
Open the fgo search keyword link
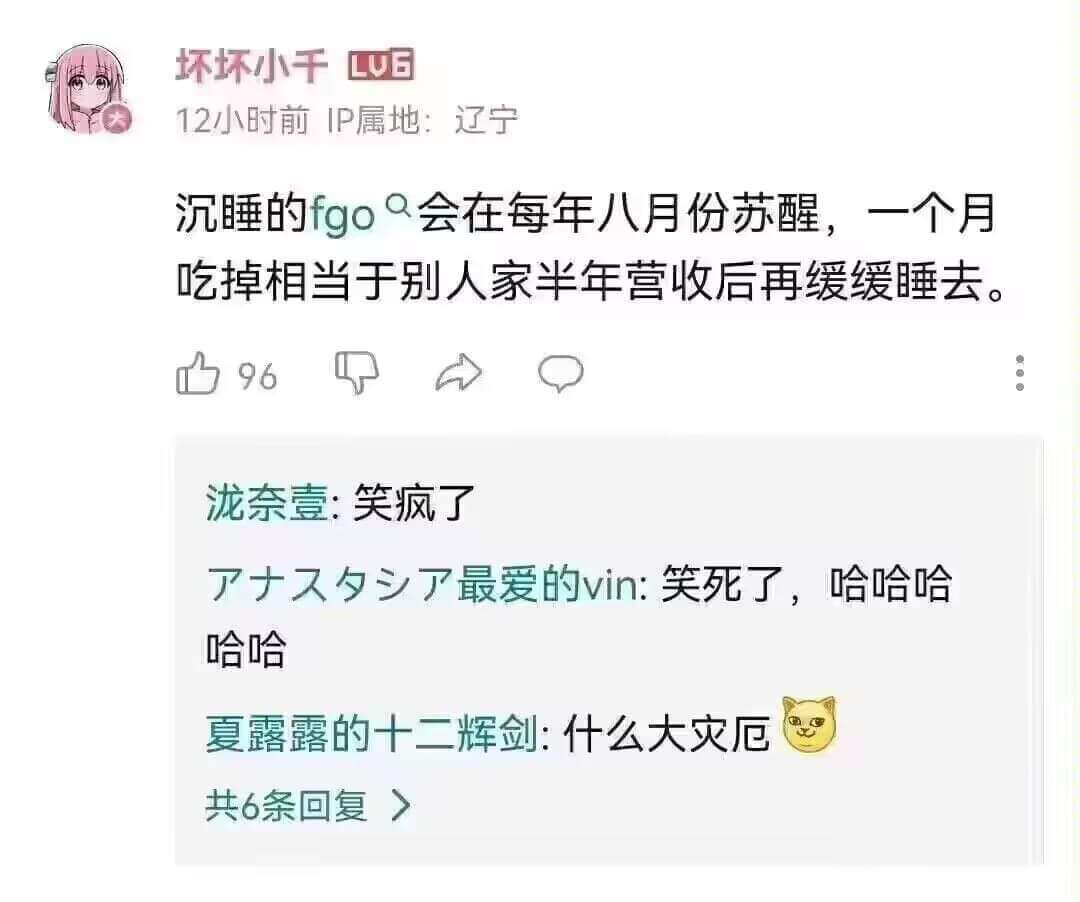click(x=342, y=216)
